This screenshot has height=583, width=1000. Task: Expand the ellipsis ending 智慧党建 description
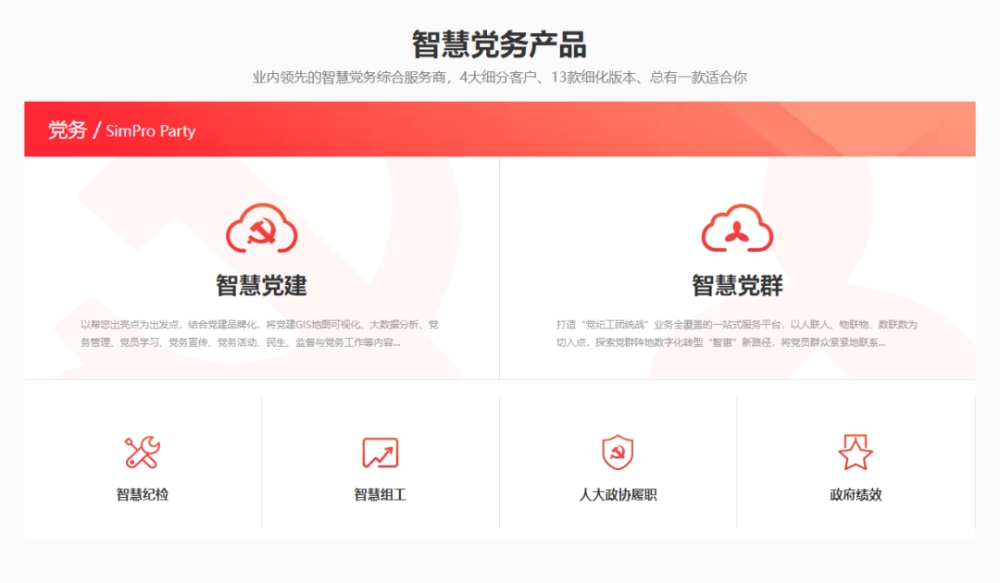point(396,343)
